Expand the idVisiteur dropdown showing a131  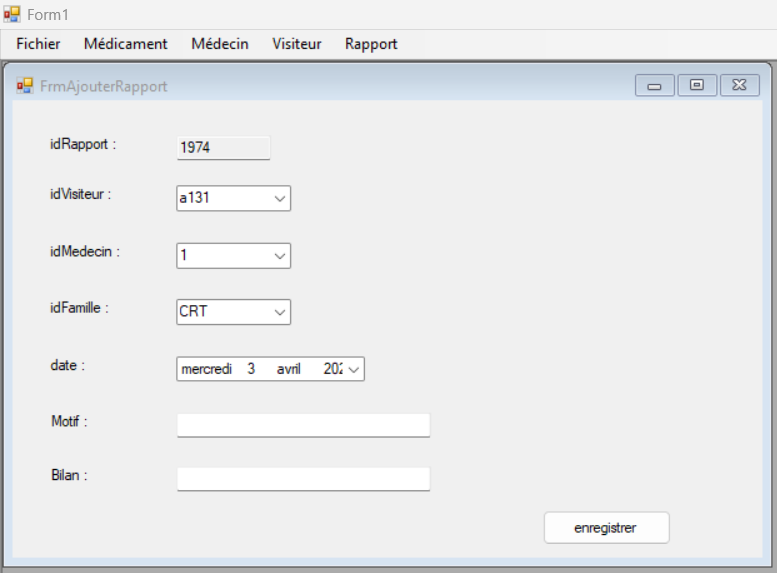click(x=279, y=199)
